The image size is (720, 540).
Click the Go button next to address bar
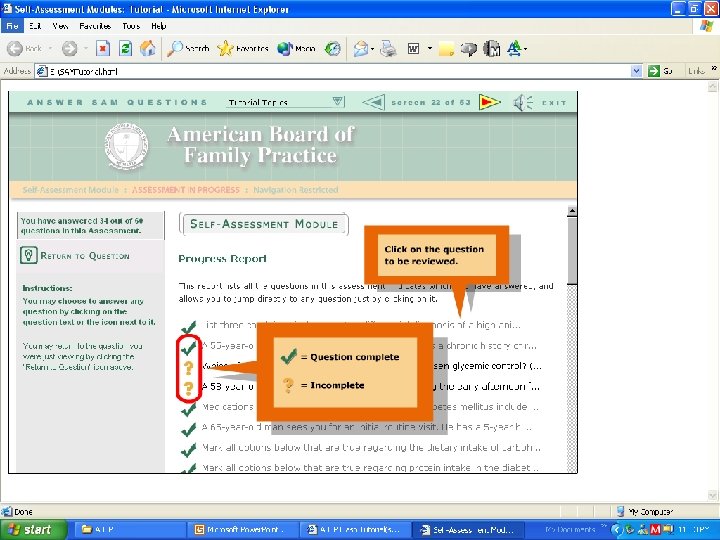[x=660, y=71]
